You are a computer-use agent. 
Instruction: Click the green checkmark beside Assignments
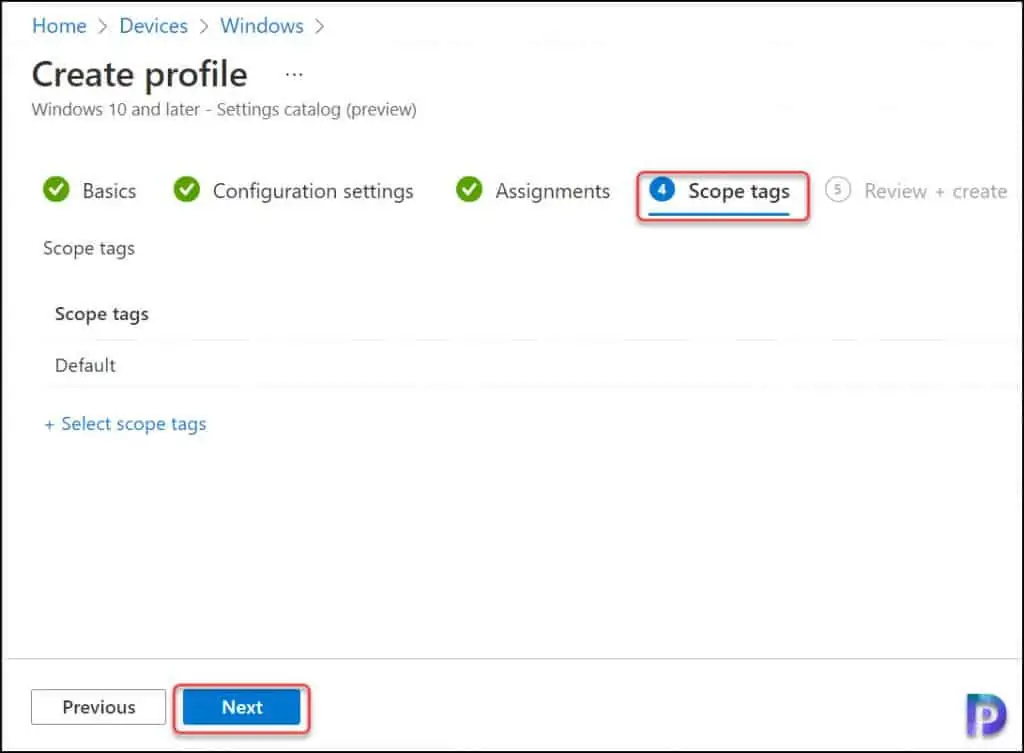(469, 189)
